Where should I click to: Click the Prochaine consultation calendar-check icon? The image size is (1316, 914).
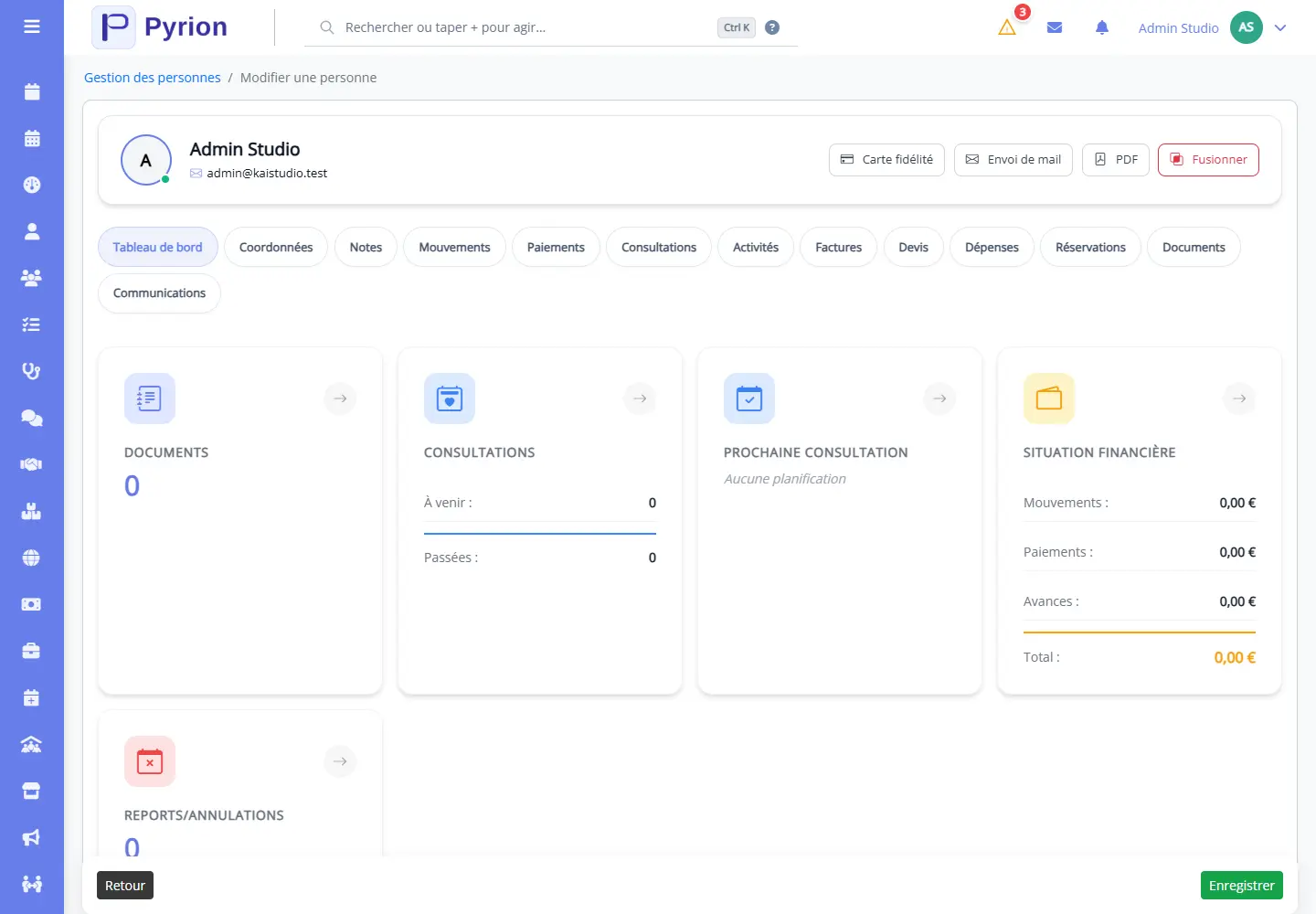749,399
